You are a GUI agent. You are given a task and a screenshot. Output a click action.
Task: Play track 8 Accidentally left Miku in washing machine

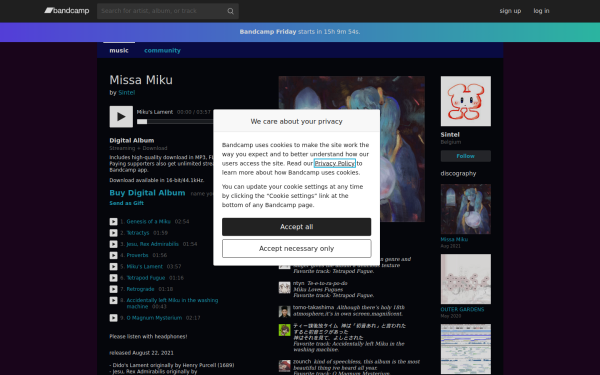[x=114, y=300]
